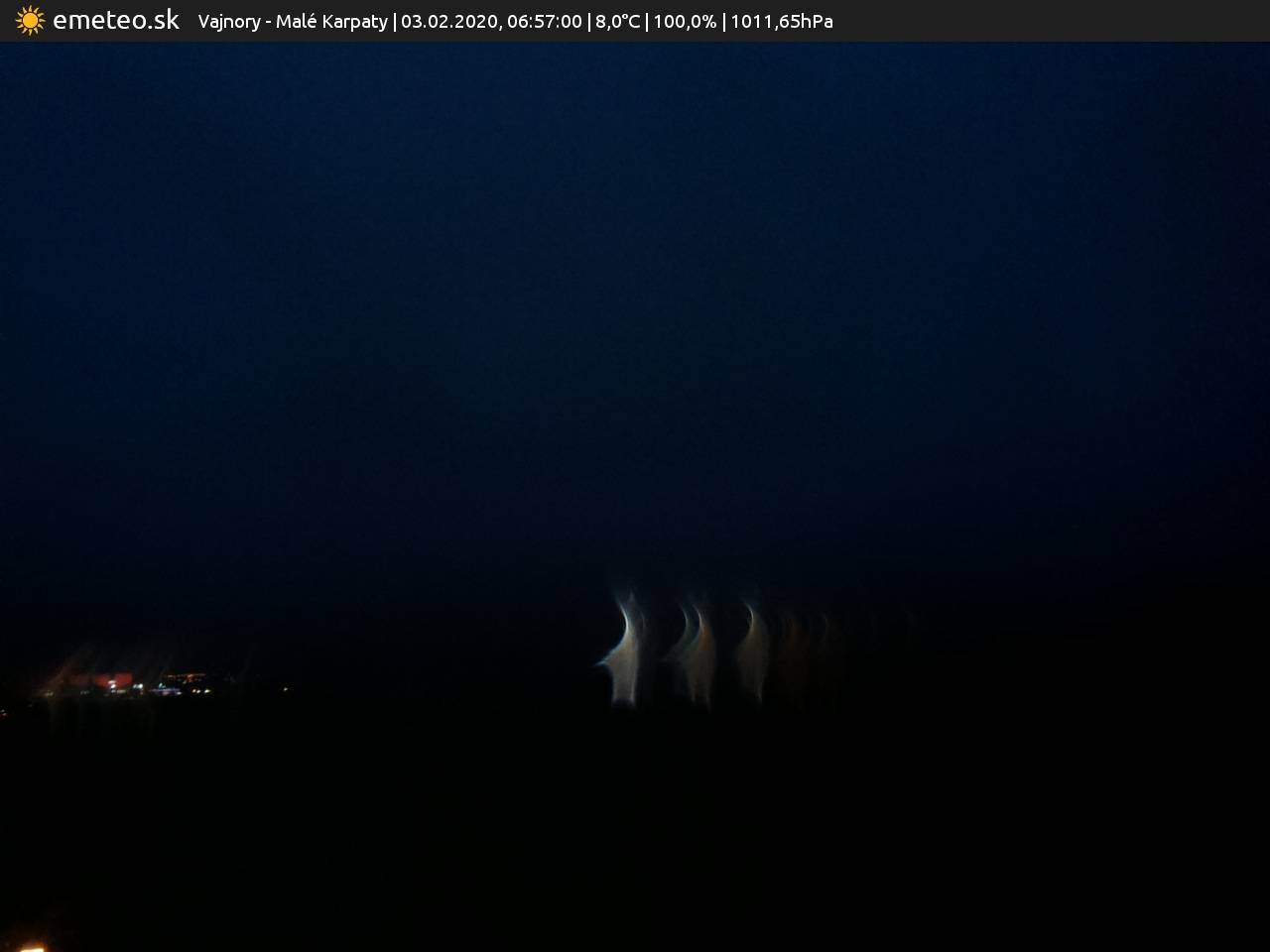Click the faint orange streaks right of white lights
Screen dimensions: 1270x952
[809, 645]
